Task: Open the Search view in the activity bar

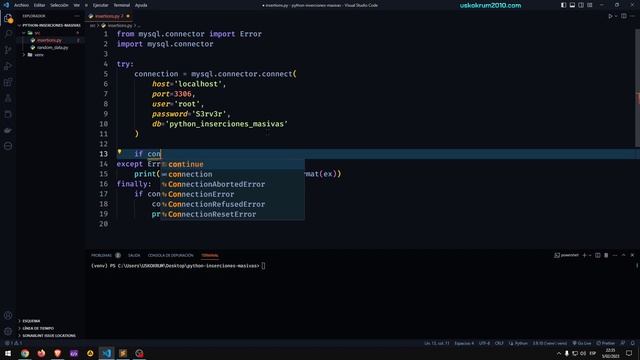Action: pyautogui.click(x=8, y=34)
